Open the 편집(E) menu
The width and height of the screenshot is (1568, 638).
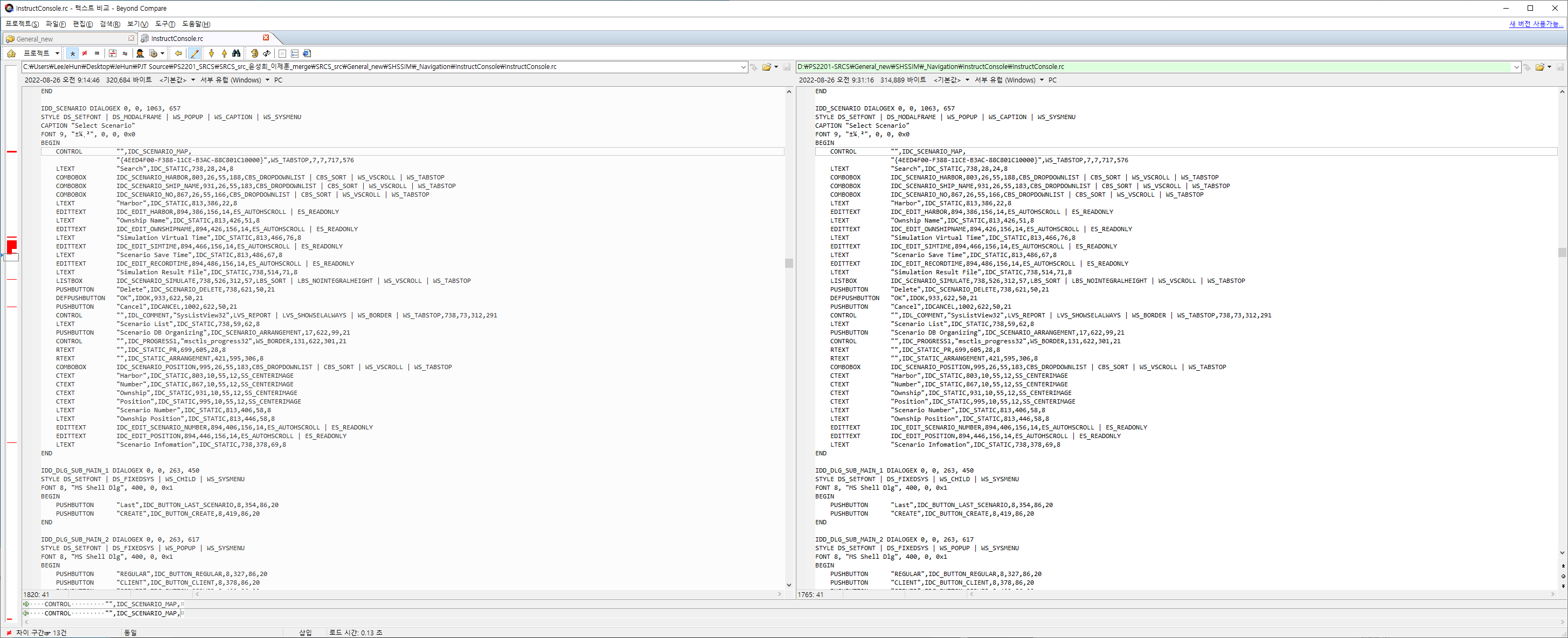[x=83, y=24]
